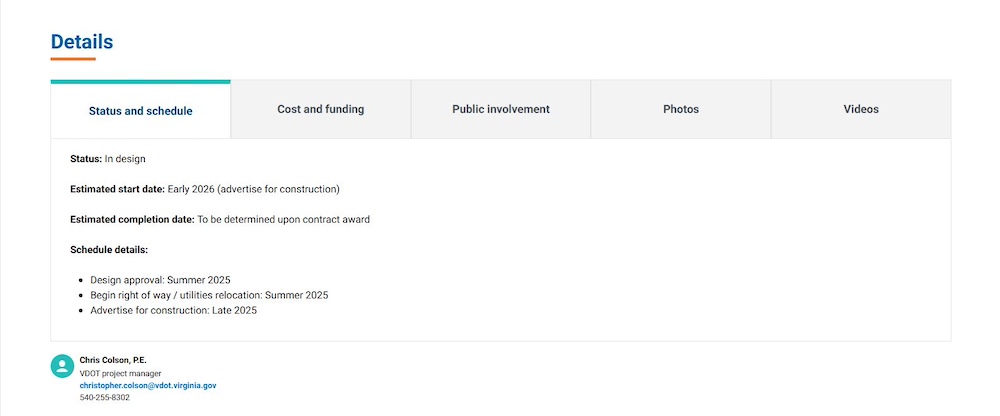Click the Estimated start date line

205,189
